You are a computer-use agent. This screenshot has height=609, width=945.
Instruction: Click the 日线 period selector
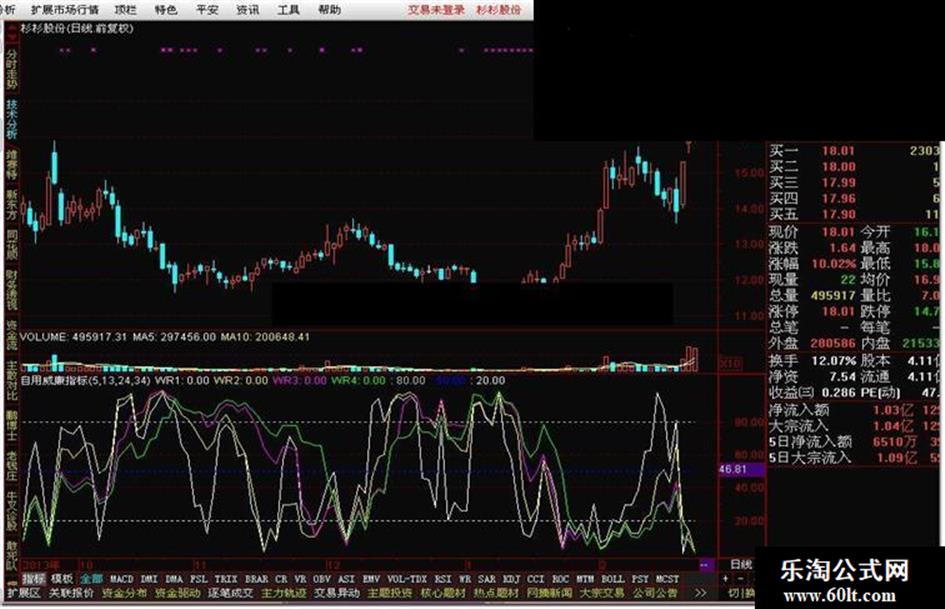(741, 565)
